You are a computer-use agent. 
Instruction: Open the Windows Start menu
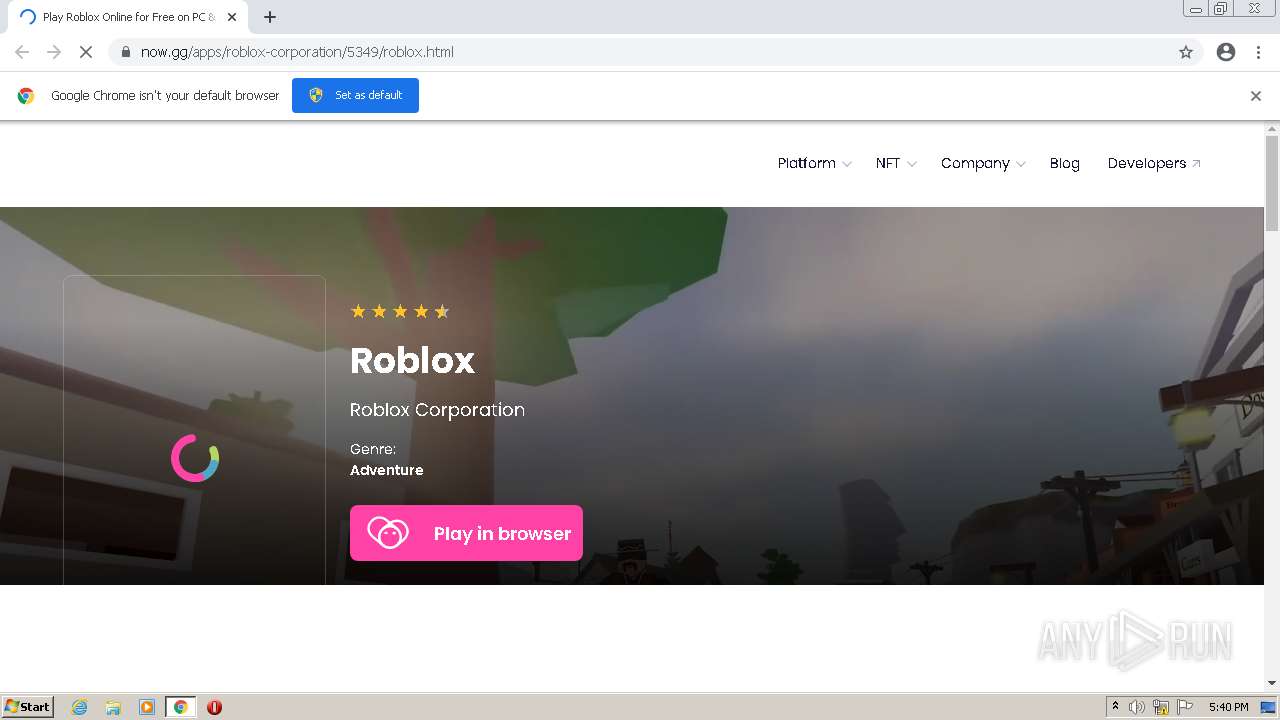click(28, 706)
